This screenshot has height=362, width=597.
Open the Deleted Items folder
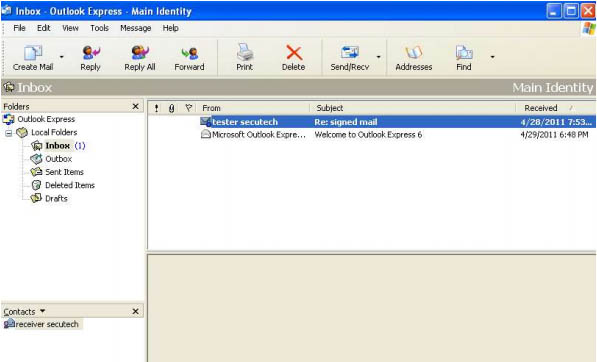point(70,185)
